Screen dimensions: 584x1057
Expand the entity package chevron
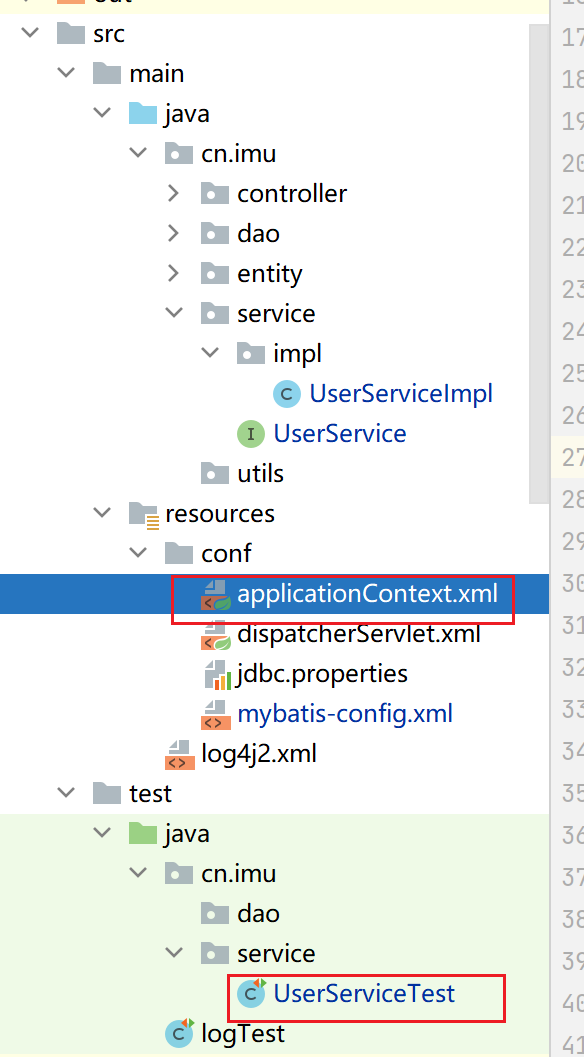(174, 273)
